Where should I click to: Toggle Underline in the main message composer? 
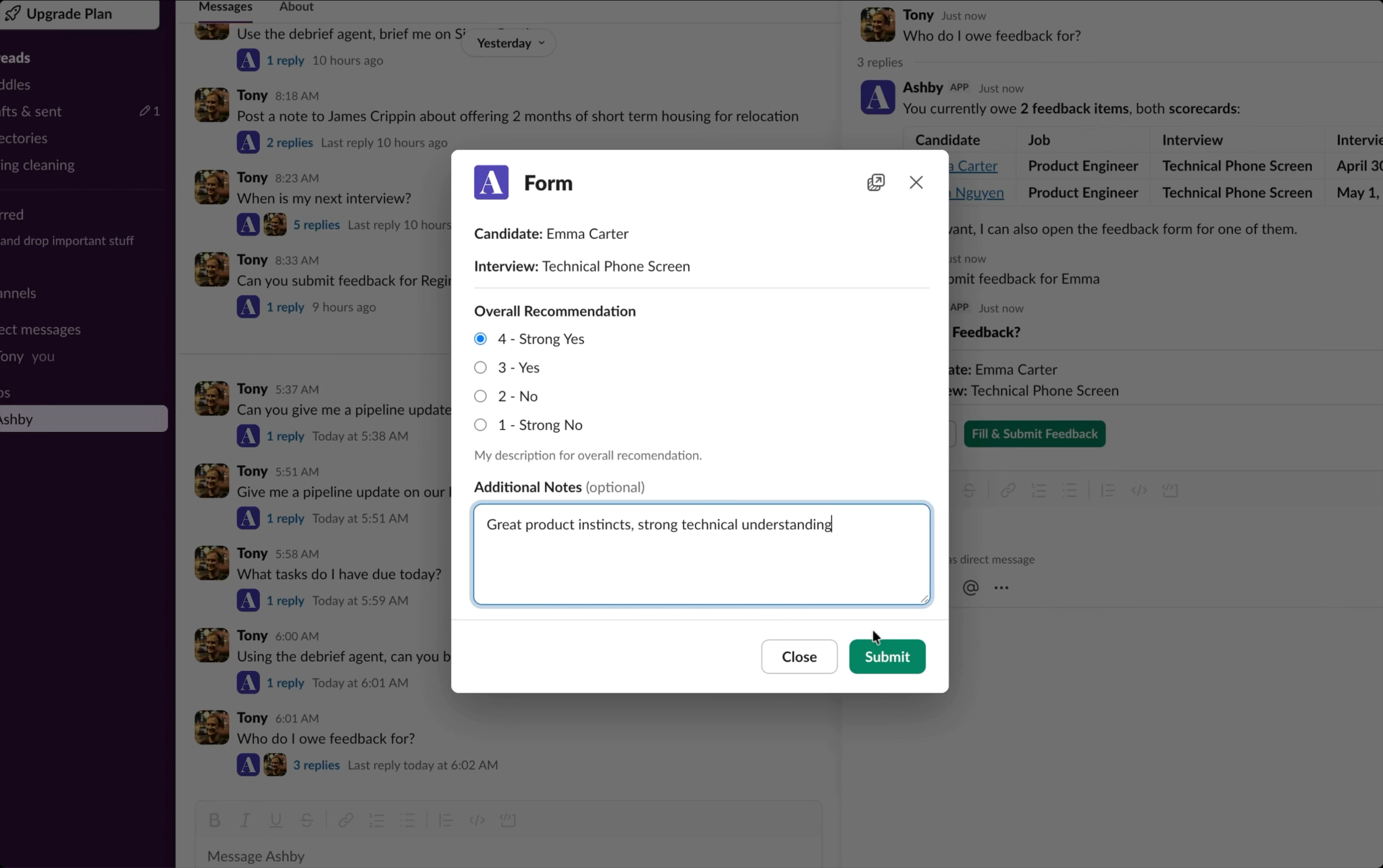click(x=276, y=820)
